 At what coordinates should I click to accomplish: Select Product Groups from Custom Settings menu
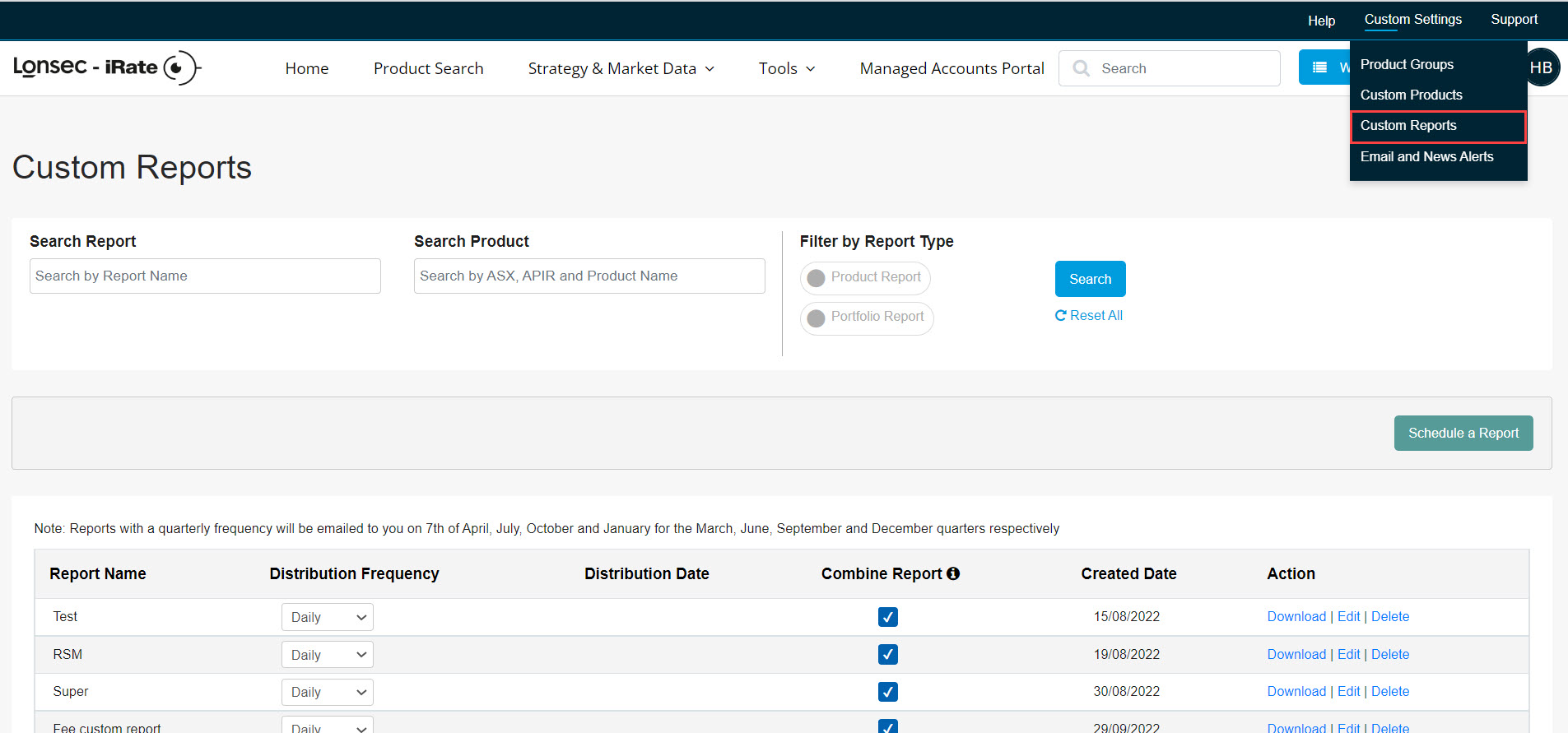coord(1407,64)
